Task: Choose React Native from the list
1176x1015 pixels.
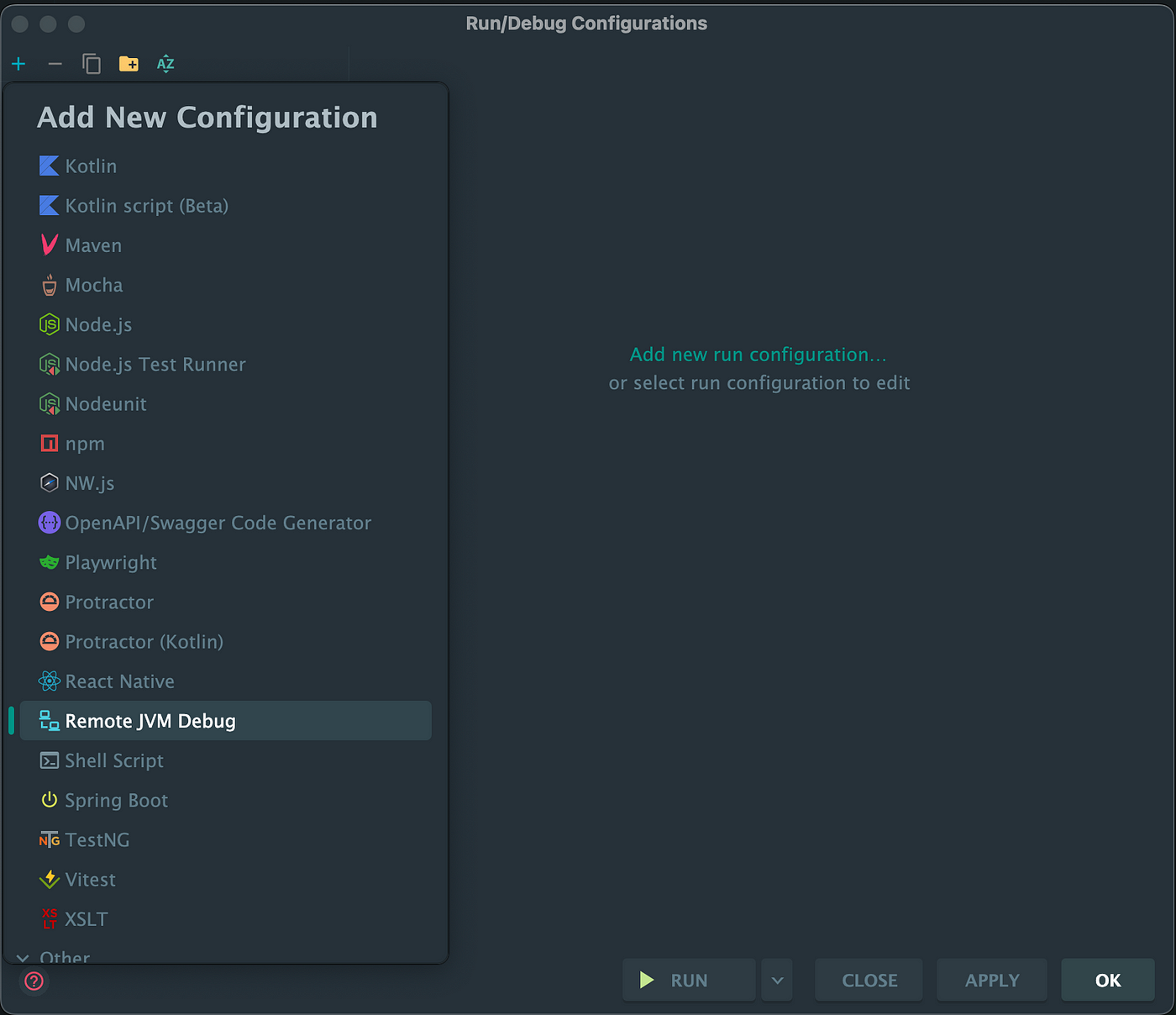Action: coord(120,681)
